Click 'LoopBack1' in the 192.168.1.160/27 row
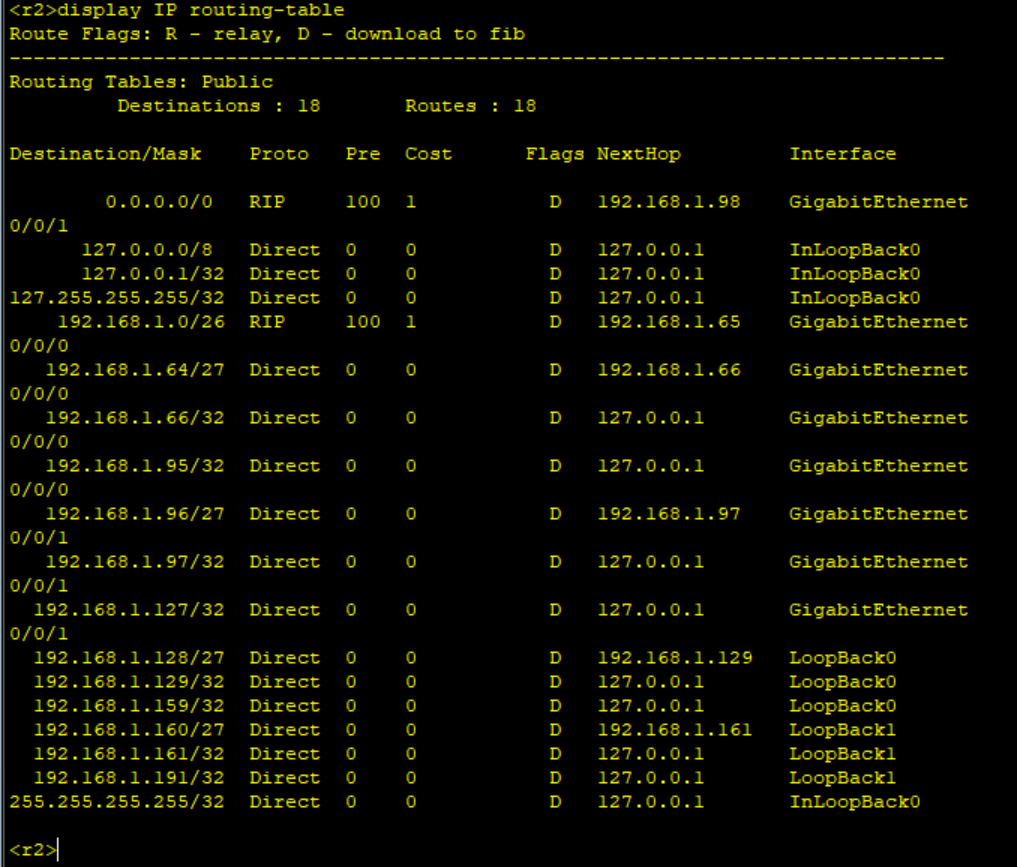This screenshot has width=1017, height=867. tap(843, 730)
